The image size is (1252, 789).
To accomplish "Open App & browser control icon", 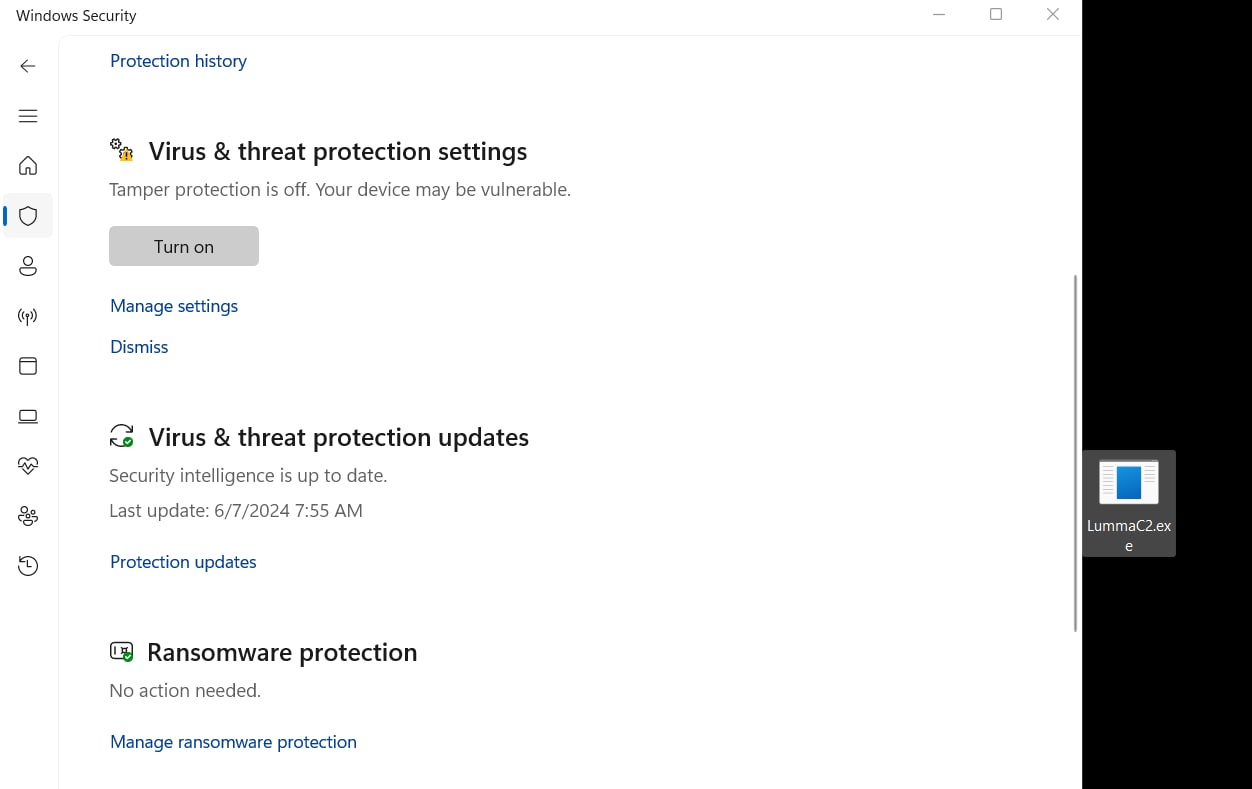I will [28, 366].
